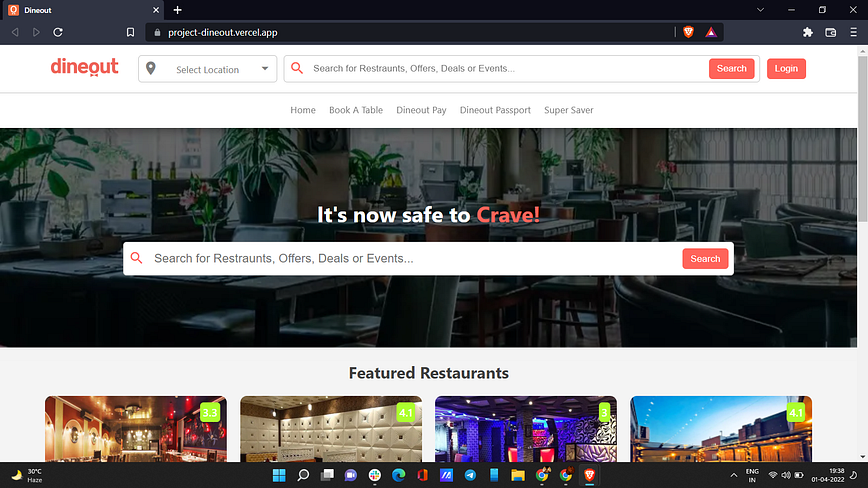The width and height of the screenshot is (868, 488).
Task: Open the Home nav link
Action: point(303,110)
